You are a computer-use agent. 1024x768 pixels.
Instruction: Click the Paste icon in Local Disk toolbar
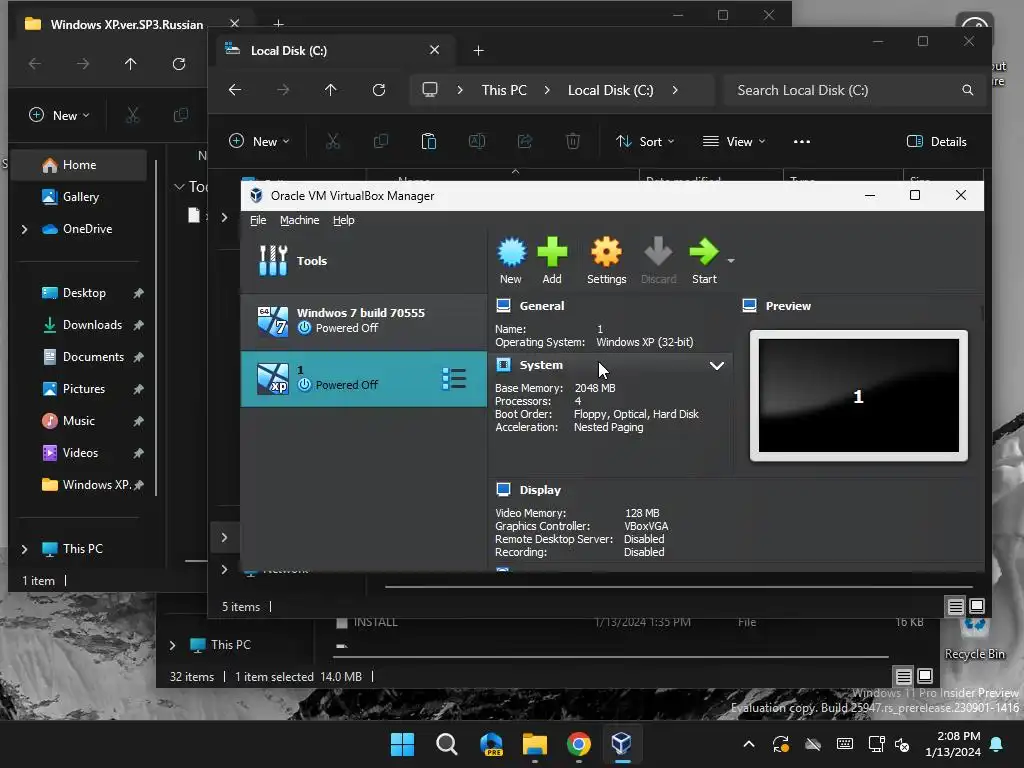pyautogui.click(x=428, y=141)
